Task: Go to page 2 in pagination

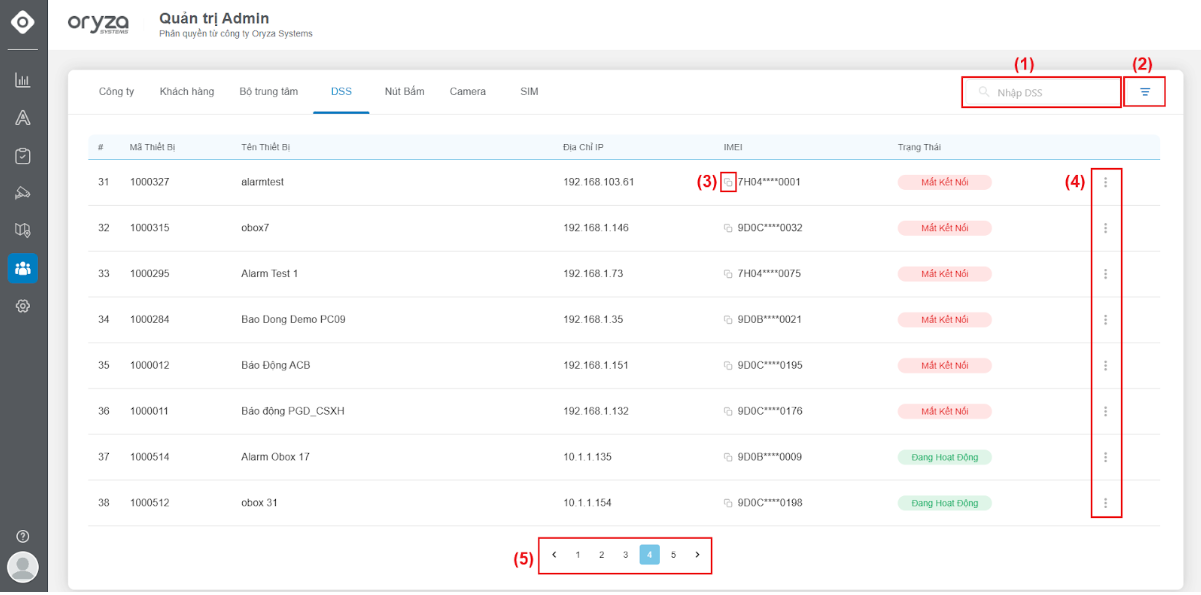Action: pos(602,554)
